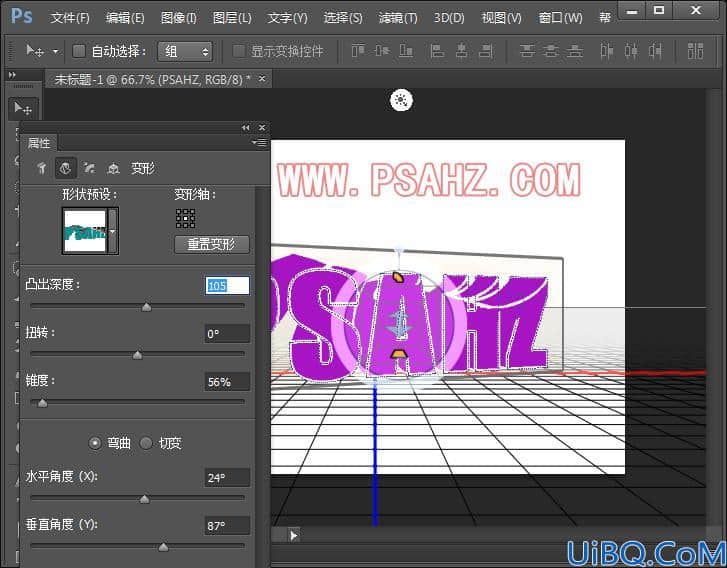Open the Move tool preset picker arrow
The height and width of the screenshot is (568, 727).
(55, 51)
